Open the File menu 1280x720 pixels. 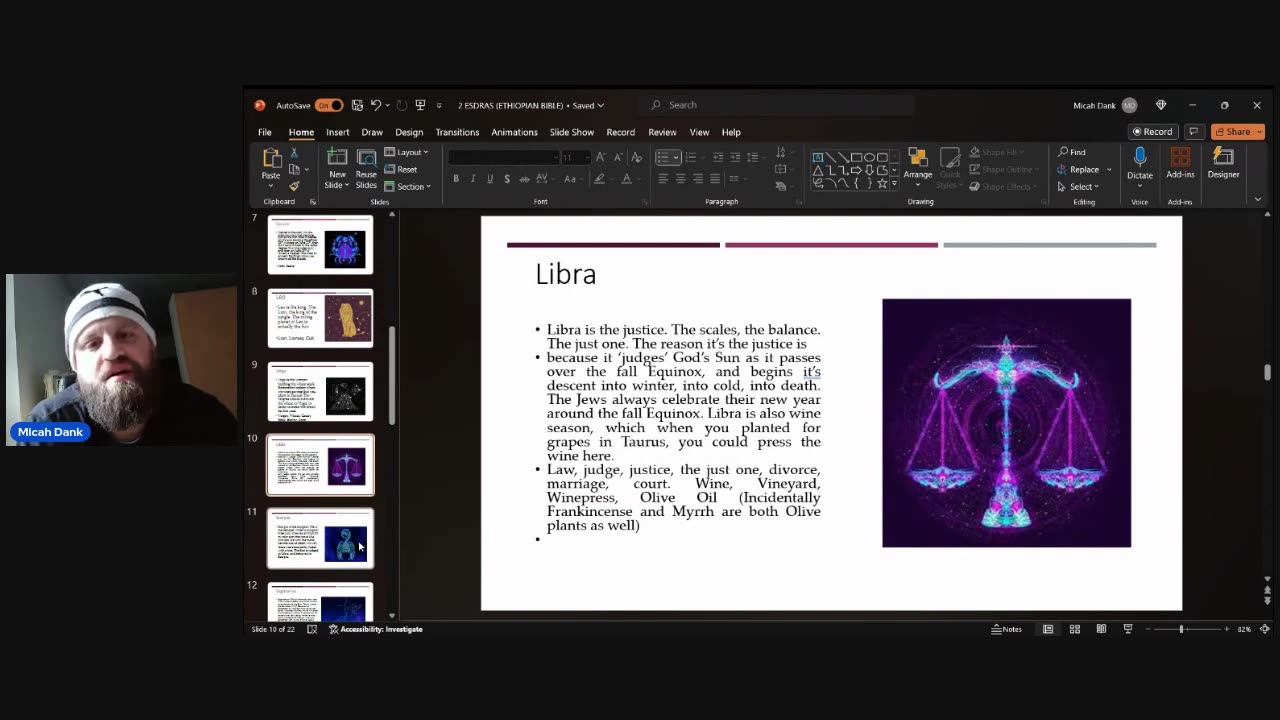(x=264, y=132)
